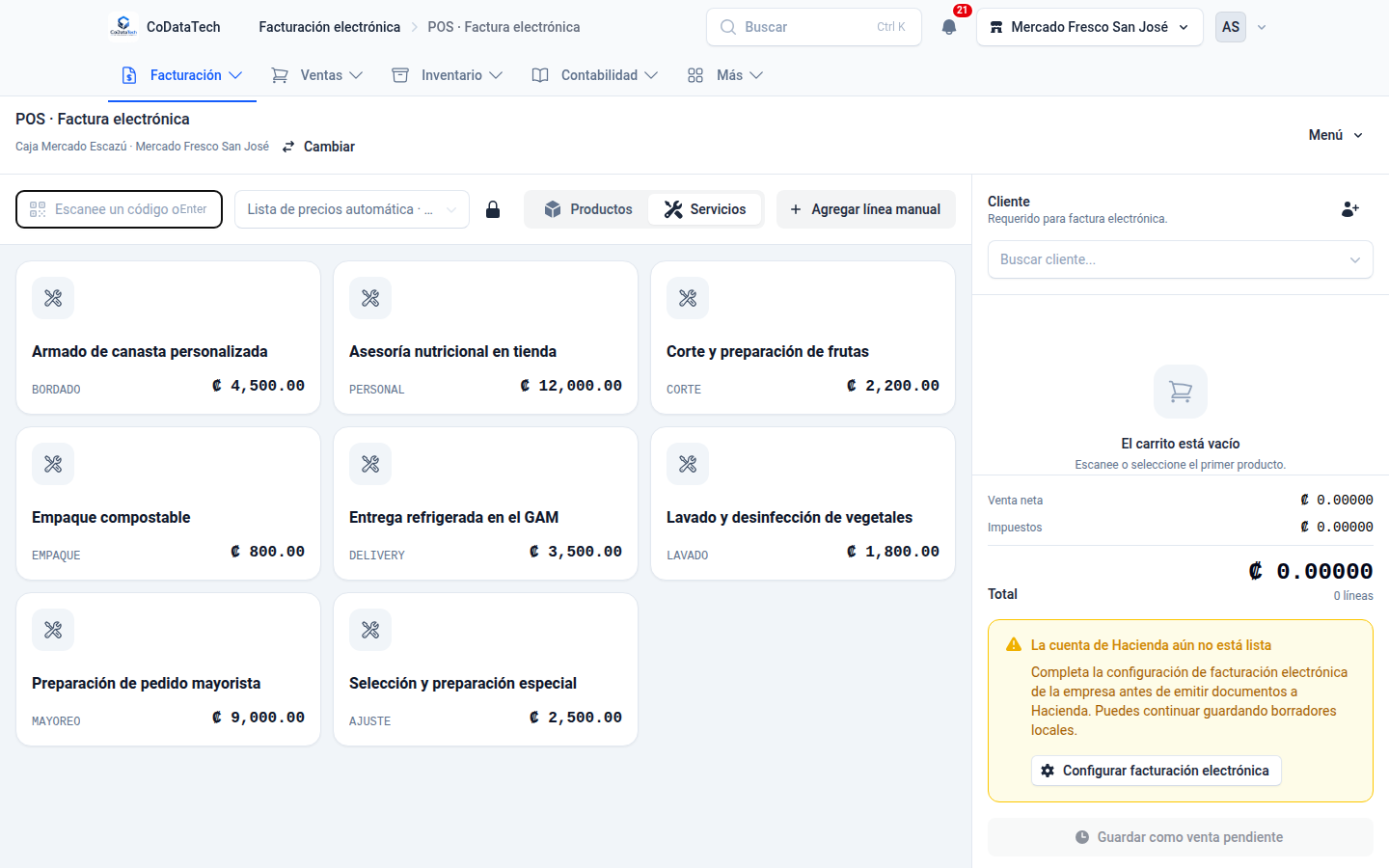Select the price ₡ 12,000.00

pyautogui.click(x=571, y=386)
